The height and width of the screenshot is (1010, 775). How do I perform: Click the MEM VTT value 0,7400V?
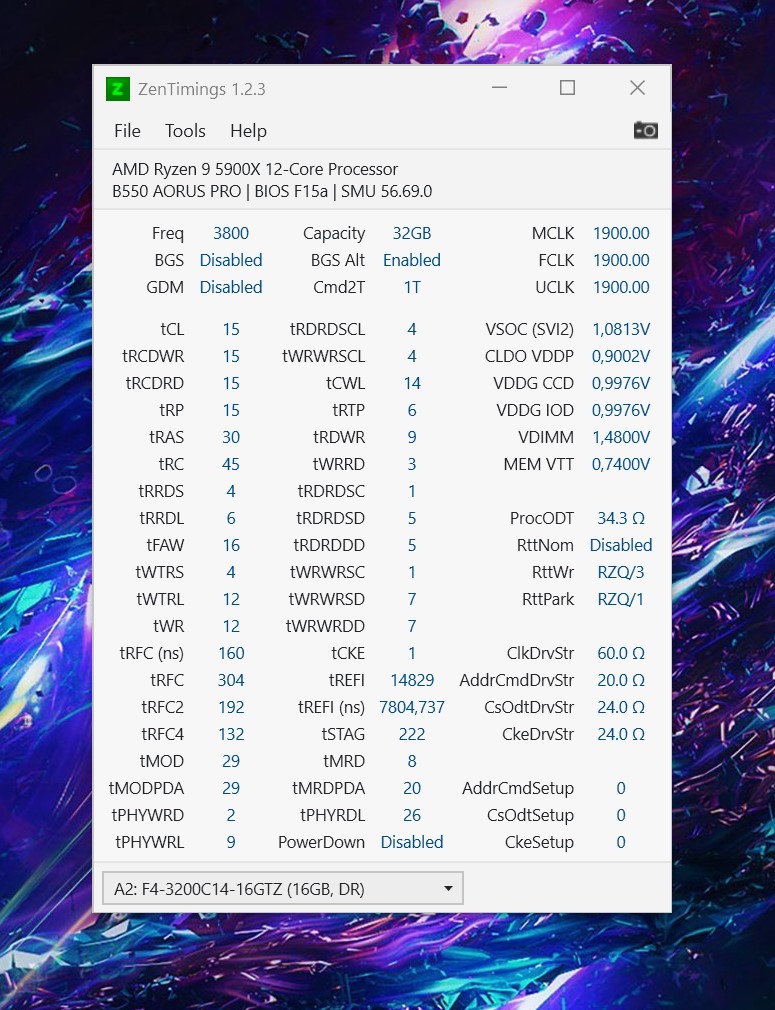621,464
